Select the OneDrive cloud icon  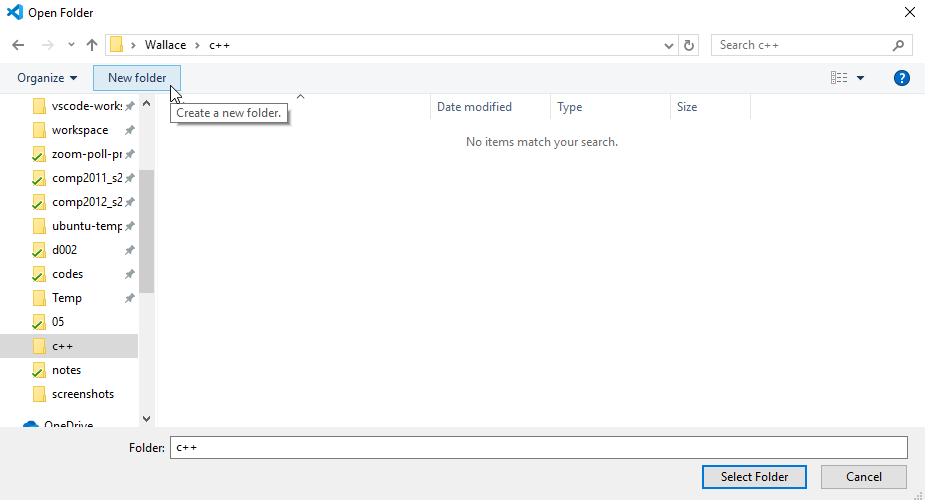[30, 425]
